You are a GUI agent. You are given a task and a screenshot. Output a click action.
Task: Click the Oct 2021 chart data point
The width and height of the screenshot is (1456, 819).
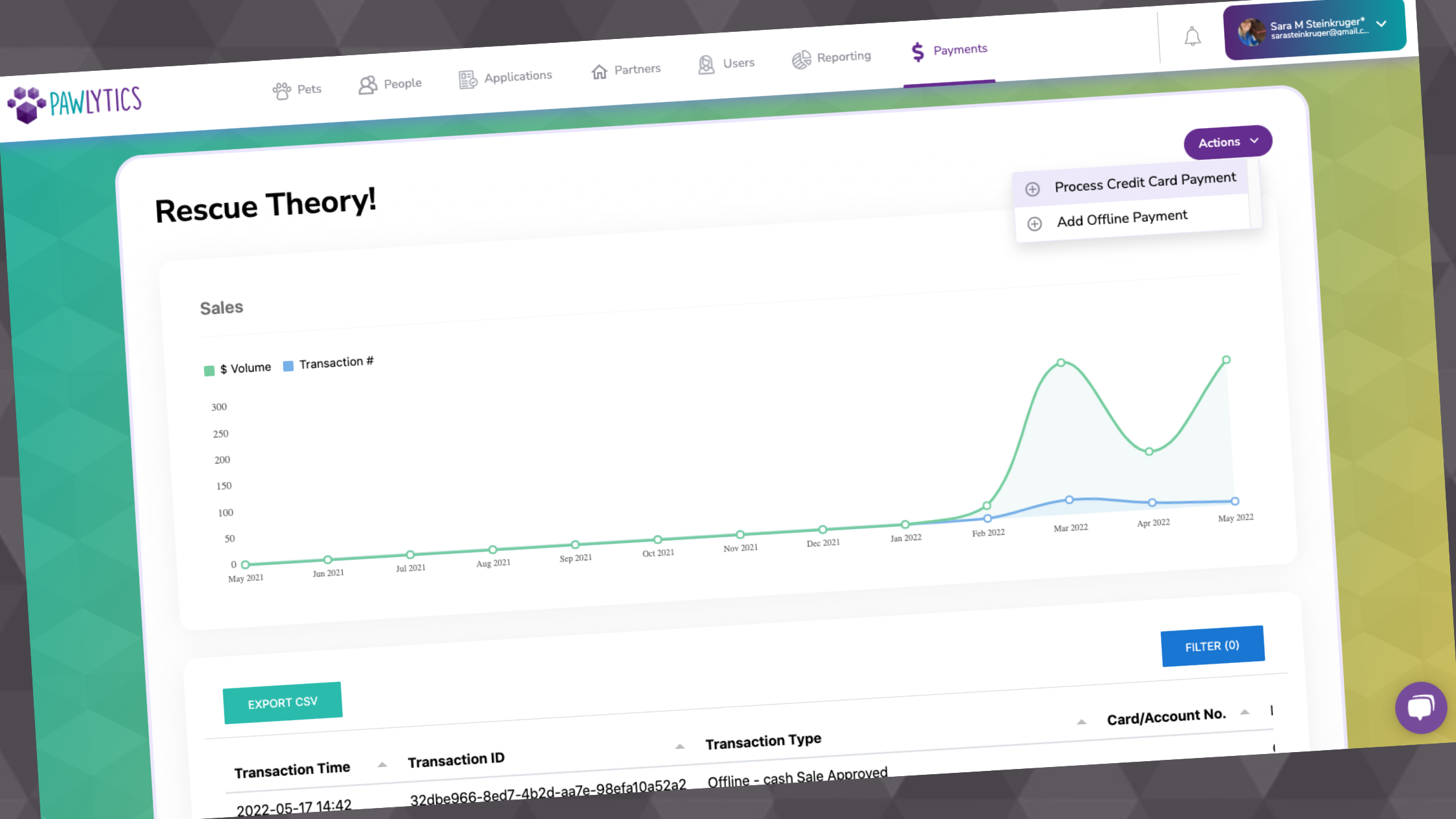pyautogui.click(x=658, y=539)
